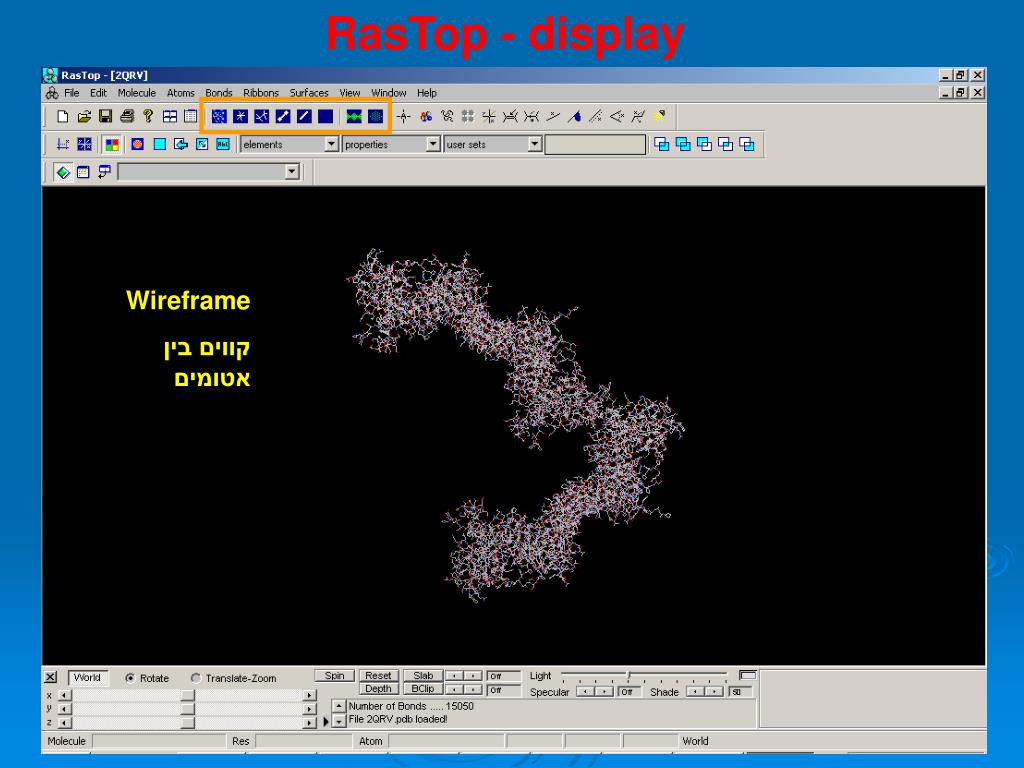Select the first display-mode icon in the orange box
The width and height of the screenshot is (1024, 768).
[x=219, y=117]
